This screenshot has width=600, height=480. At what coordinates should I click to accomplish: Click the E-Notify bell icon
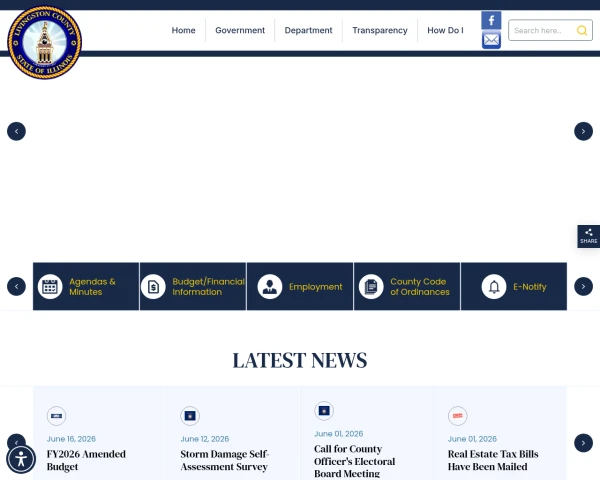tap(494, 287)
